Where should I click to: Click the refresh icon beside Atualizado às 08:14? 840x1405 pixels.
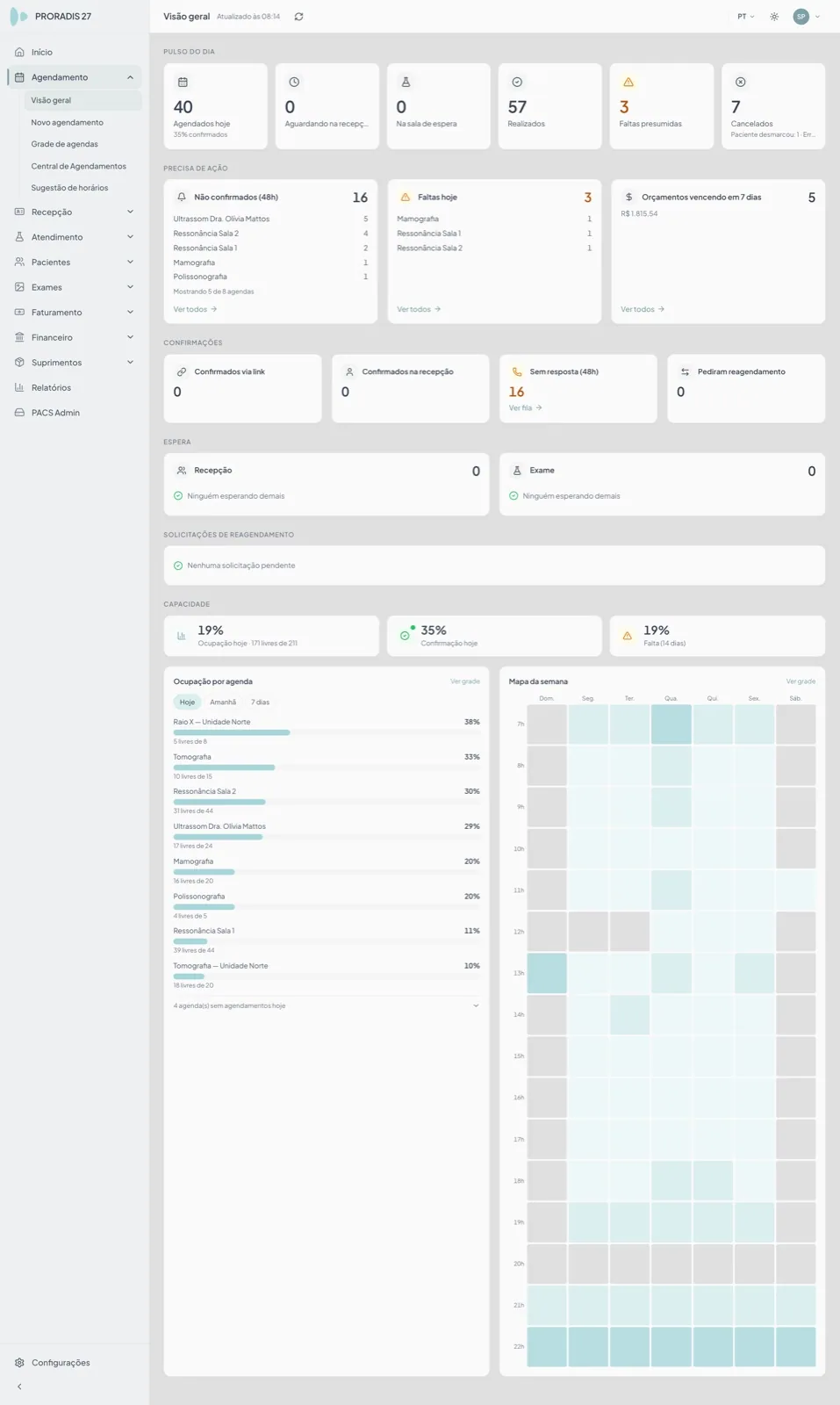298,17
